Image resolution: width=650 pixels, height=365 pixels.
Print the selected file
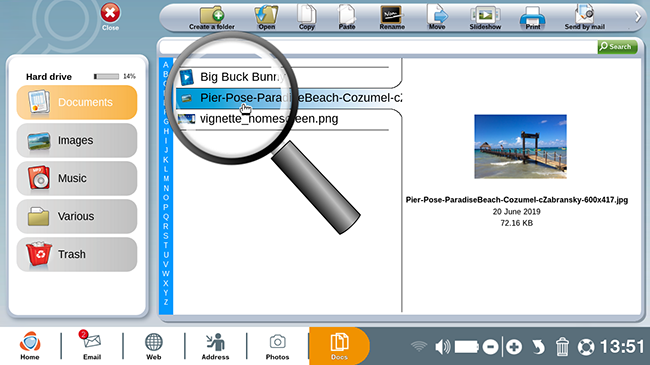533,18
